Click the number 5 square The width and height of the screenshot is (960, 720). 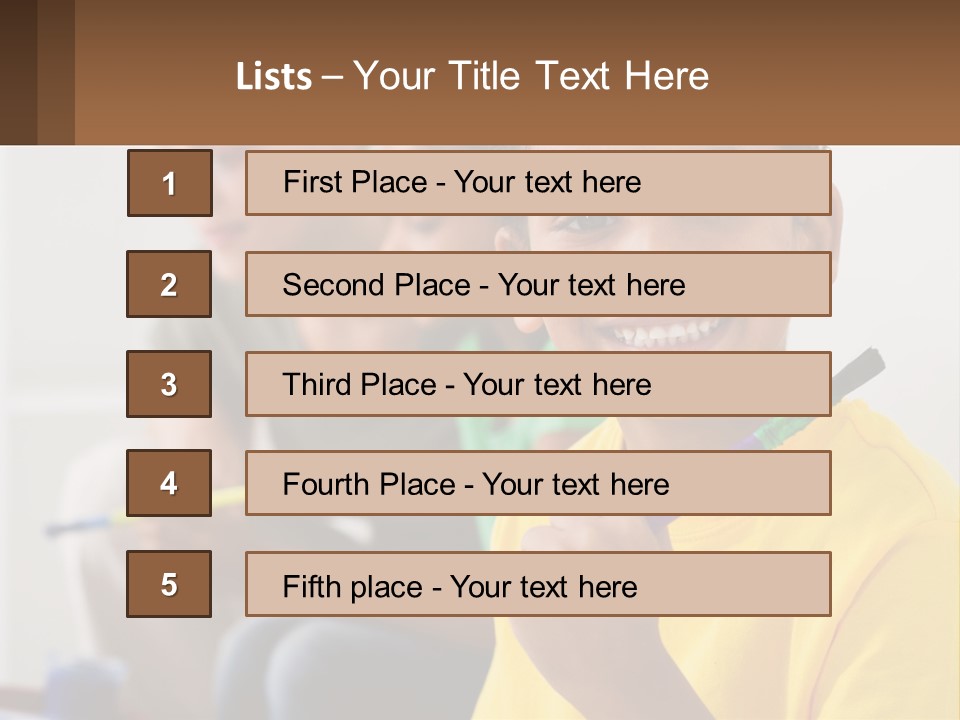(x=169, y=584)
